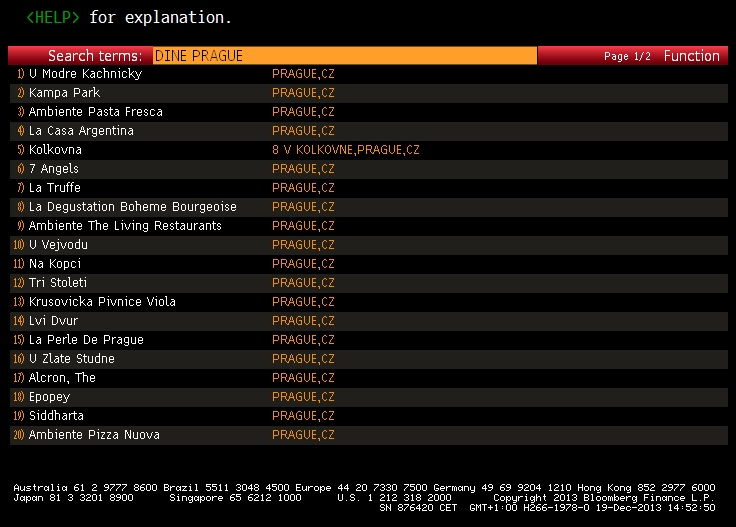Open result 18 Epopey
736x527 pixels.
coord(49,397)
